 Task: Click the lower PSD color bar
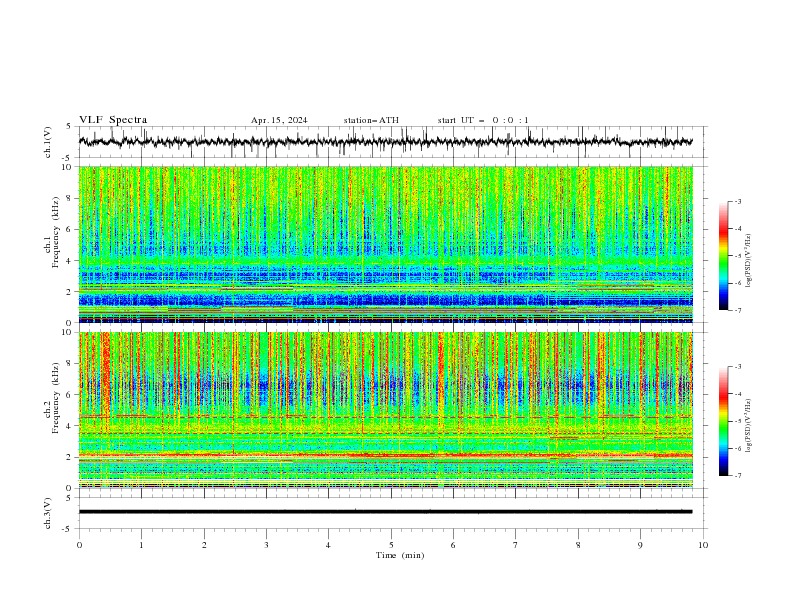click(x=723, y=421)
